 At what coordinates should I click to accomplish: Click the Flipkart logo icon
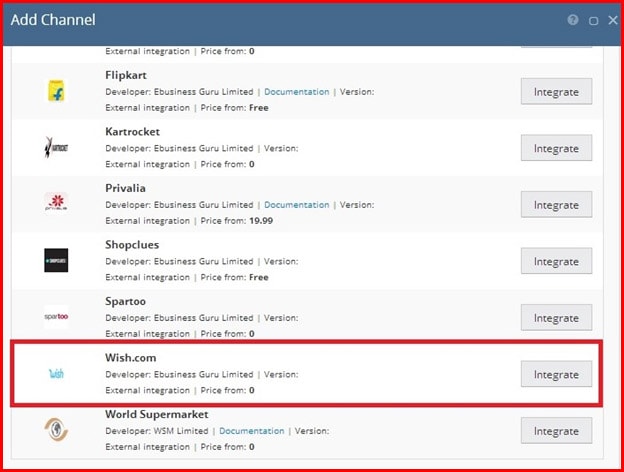click(56, 91)
